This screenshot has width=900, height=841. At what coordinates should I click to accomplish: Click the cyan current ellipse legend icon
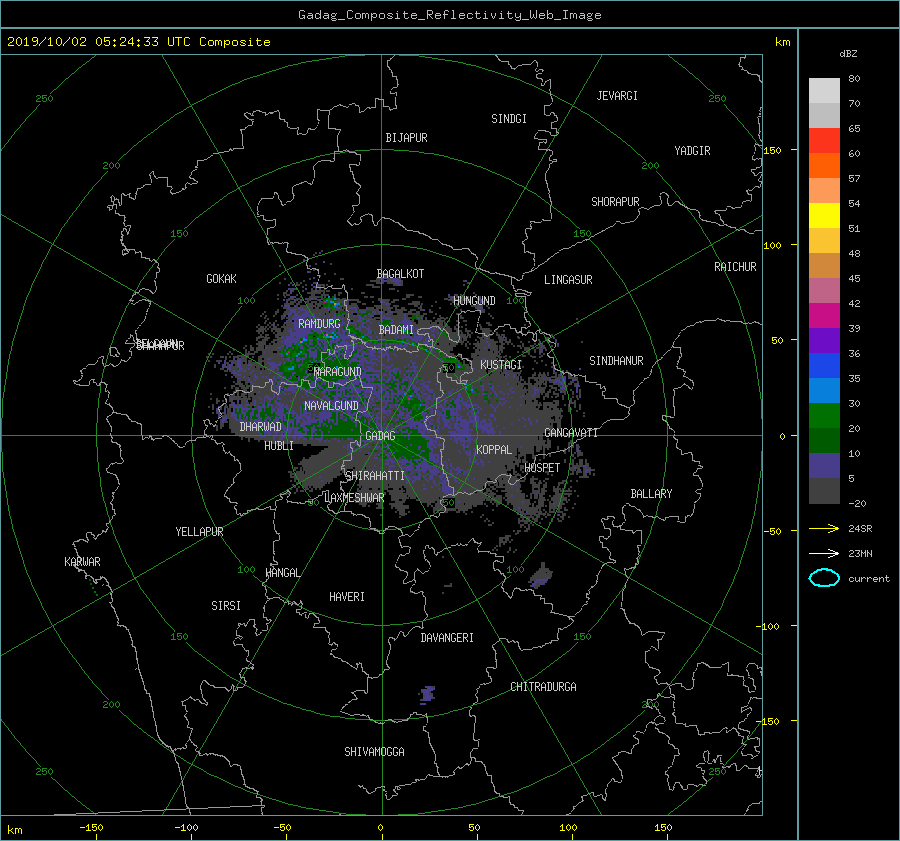824,578
